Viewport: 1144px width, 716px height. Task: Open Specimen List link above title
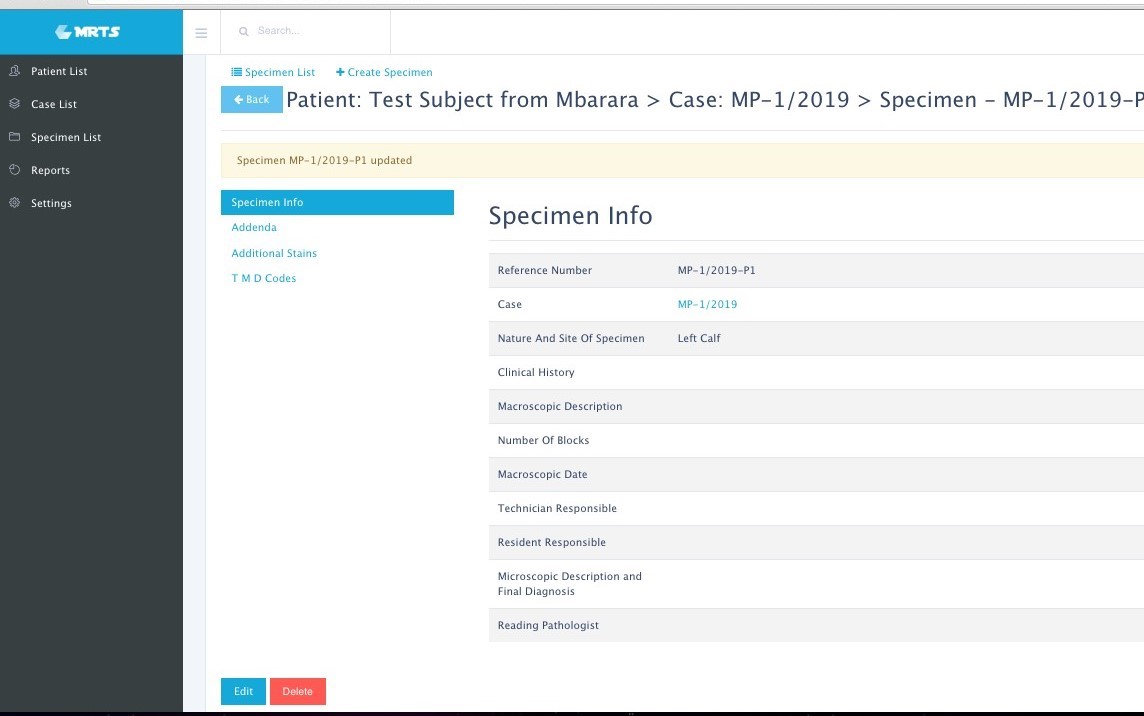[273, 72]
